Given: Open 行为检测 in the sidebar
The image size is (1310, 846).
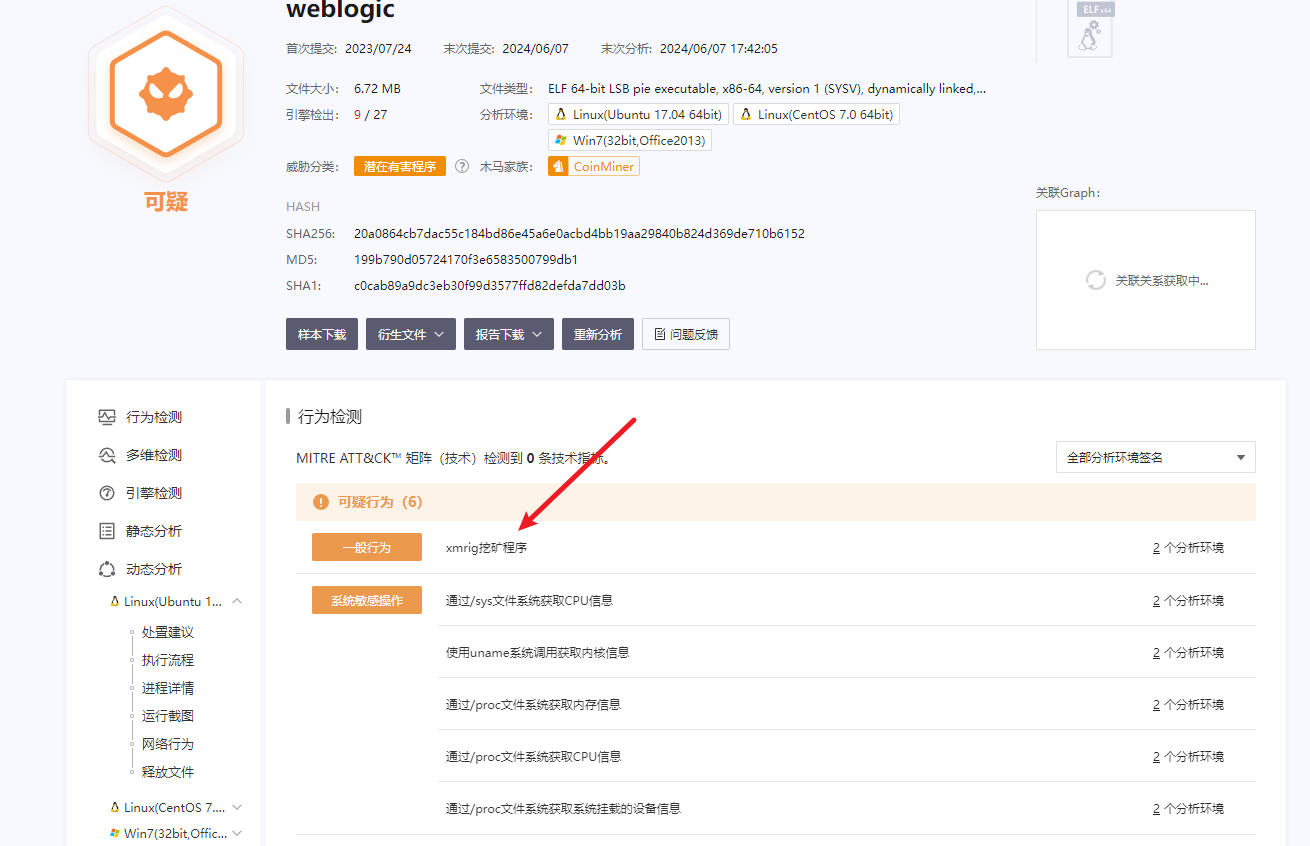Looking at the screenshot, I should click(x=154, y=417).
